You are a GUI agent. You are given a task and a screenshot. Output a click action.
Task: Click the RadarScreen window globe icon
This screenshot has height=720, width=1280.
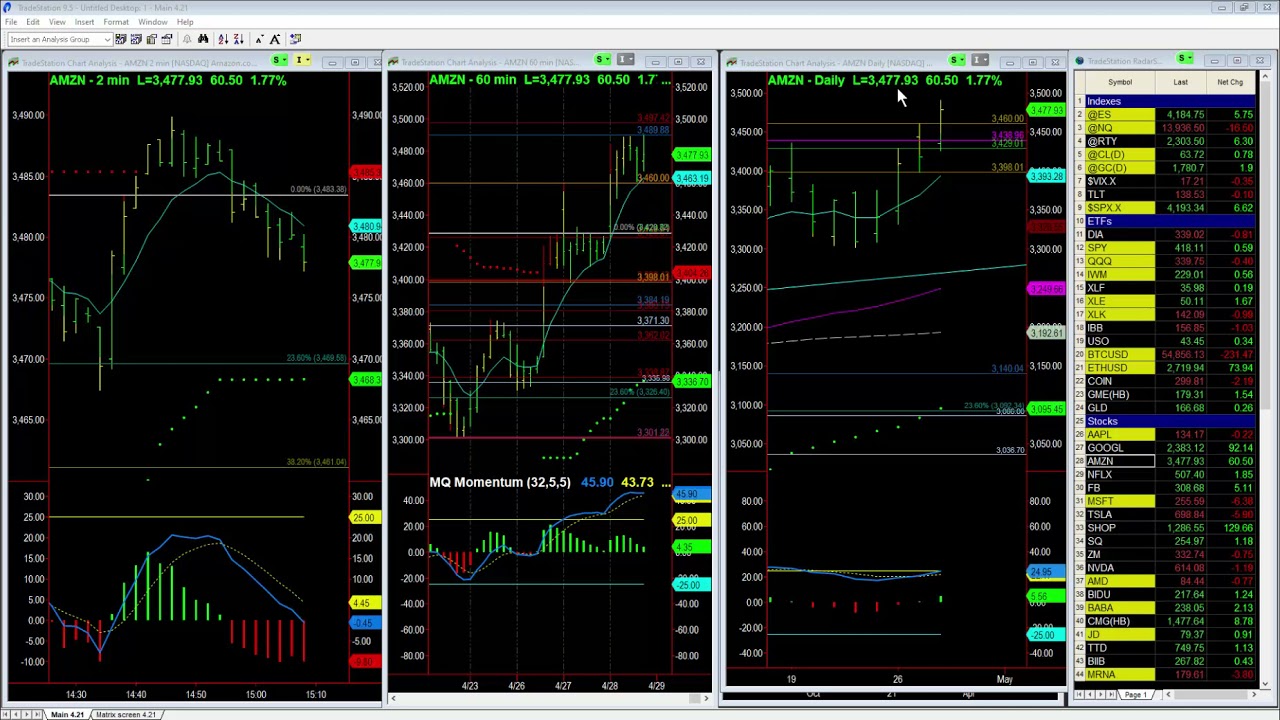click(1080, 61)
